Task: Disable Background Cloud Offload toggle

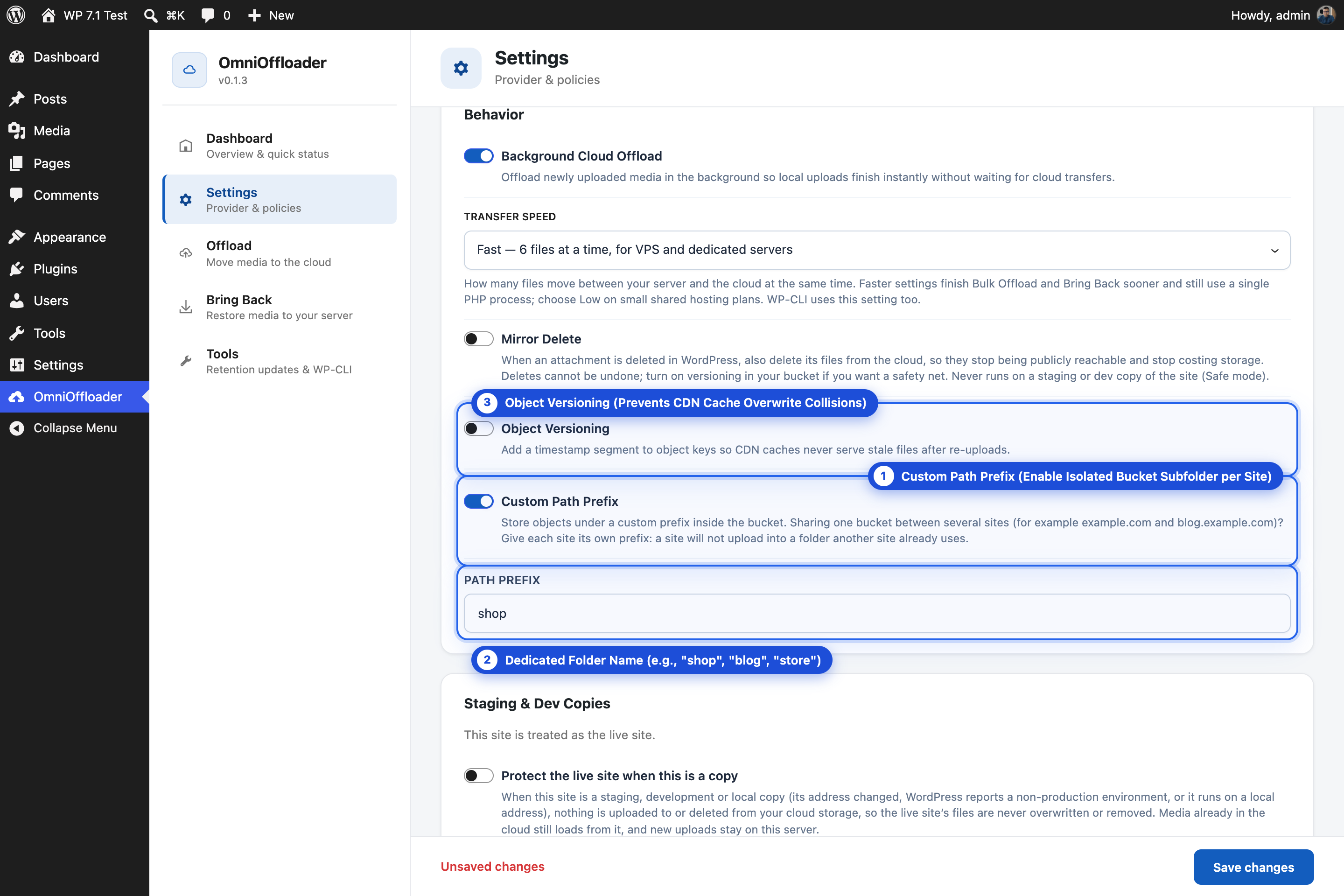Action: 479,156
